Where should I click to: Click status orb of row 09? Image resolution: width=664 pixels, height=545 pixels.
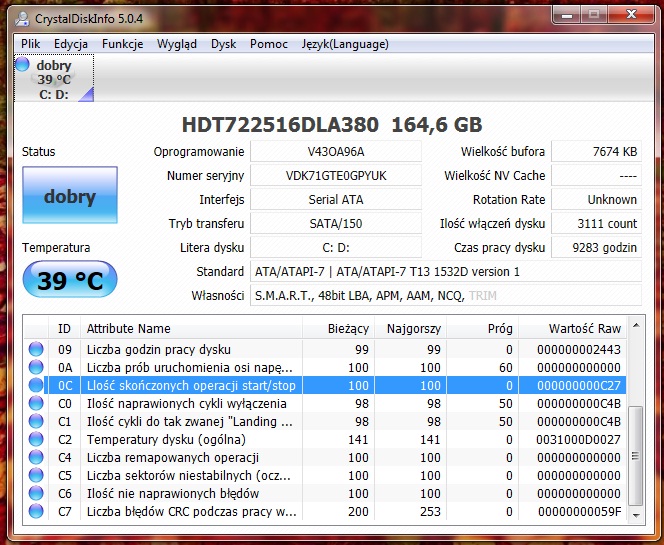[x=36, y=349]
